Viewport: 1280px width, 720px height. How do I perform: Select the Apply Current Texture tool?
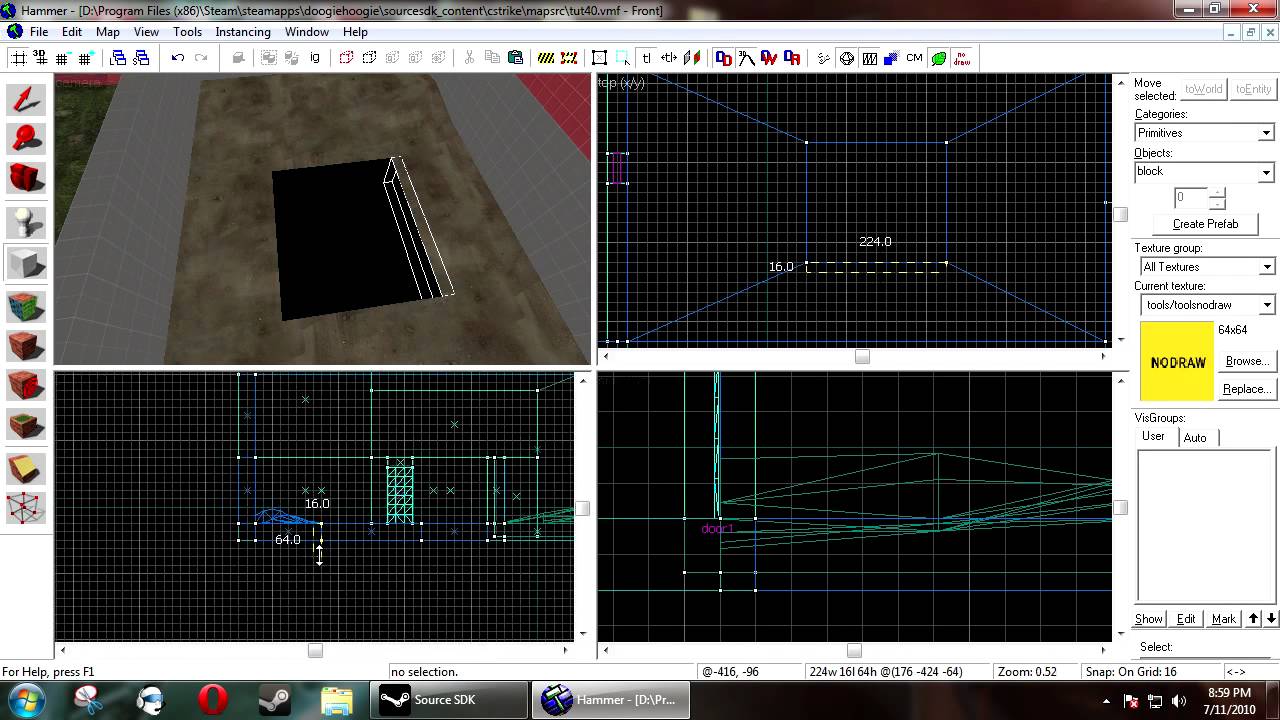click(26, 346)
